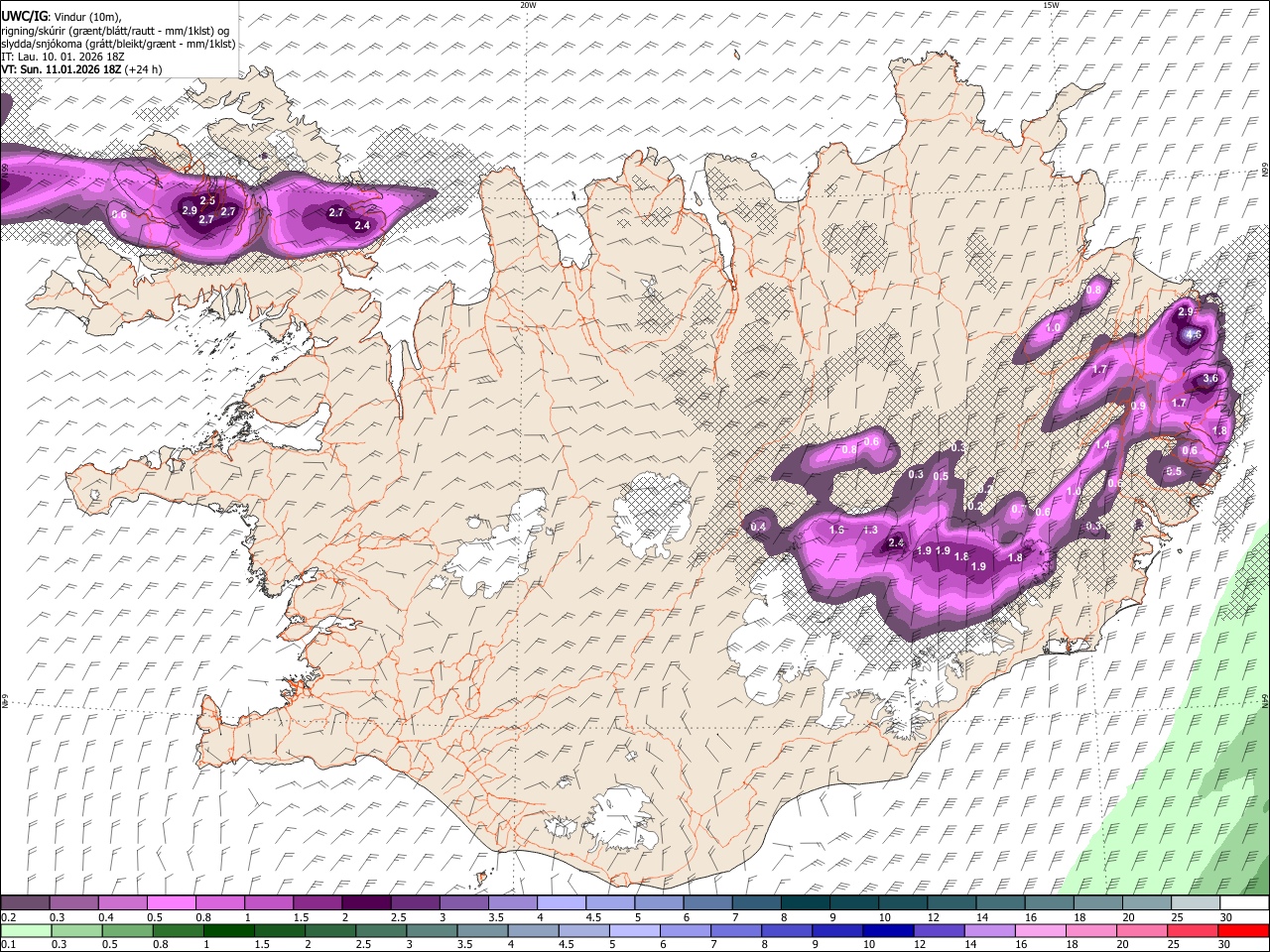The width and height of the screenshot is (1270, 952).
Task: Pick the upper legend swatch between 0.2 and 0.3
Action: point(25,903)
